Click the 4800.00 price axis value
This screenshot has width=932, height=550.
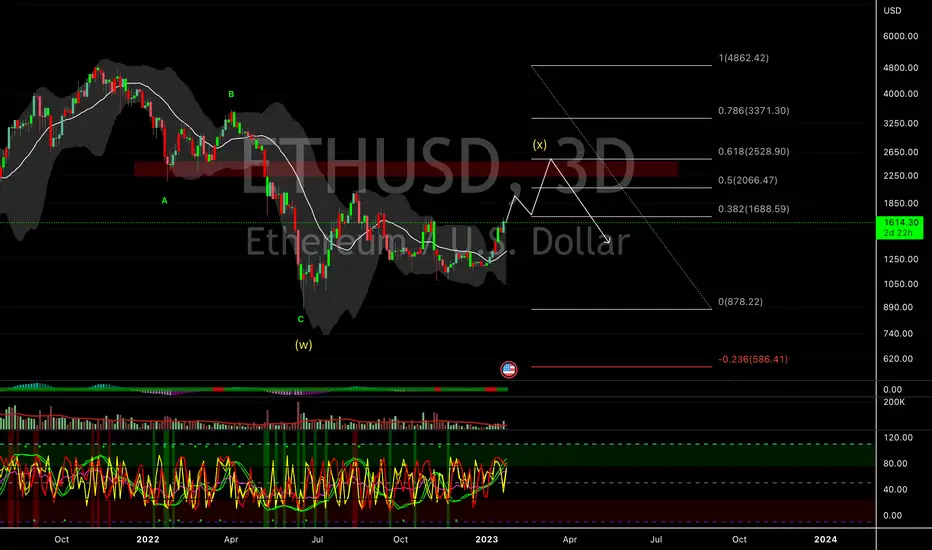click(900, 68)
